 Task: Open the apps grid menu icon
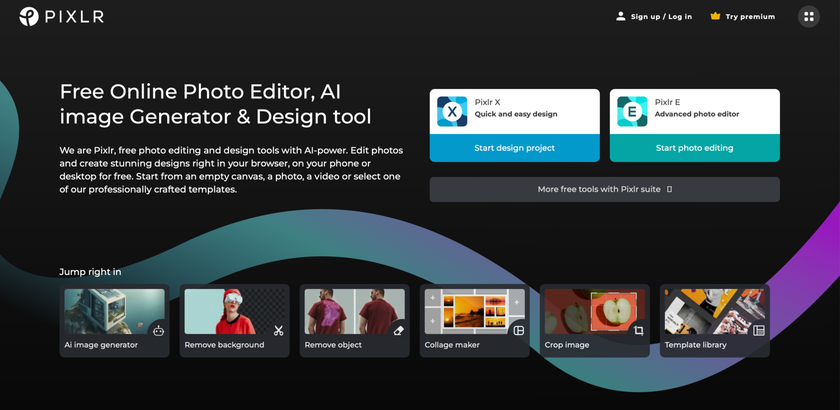809,17
